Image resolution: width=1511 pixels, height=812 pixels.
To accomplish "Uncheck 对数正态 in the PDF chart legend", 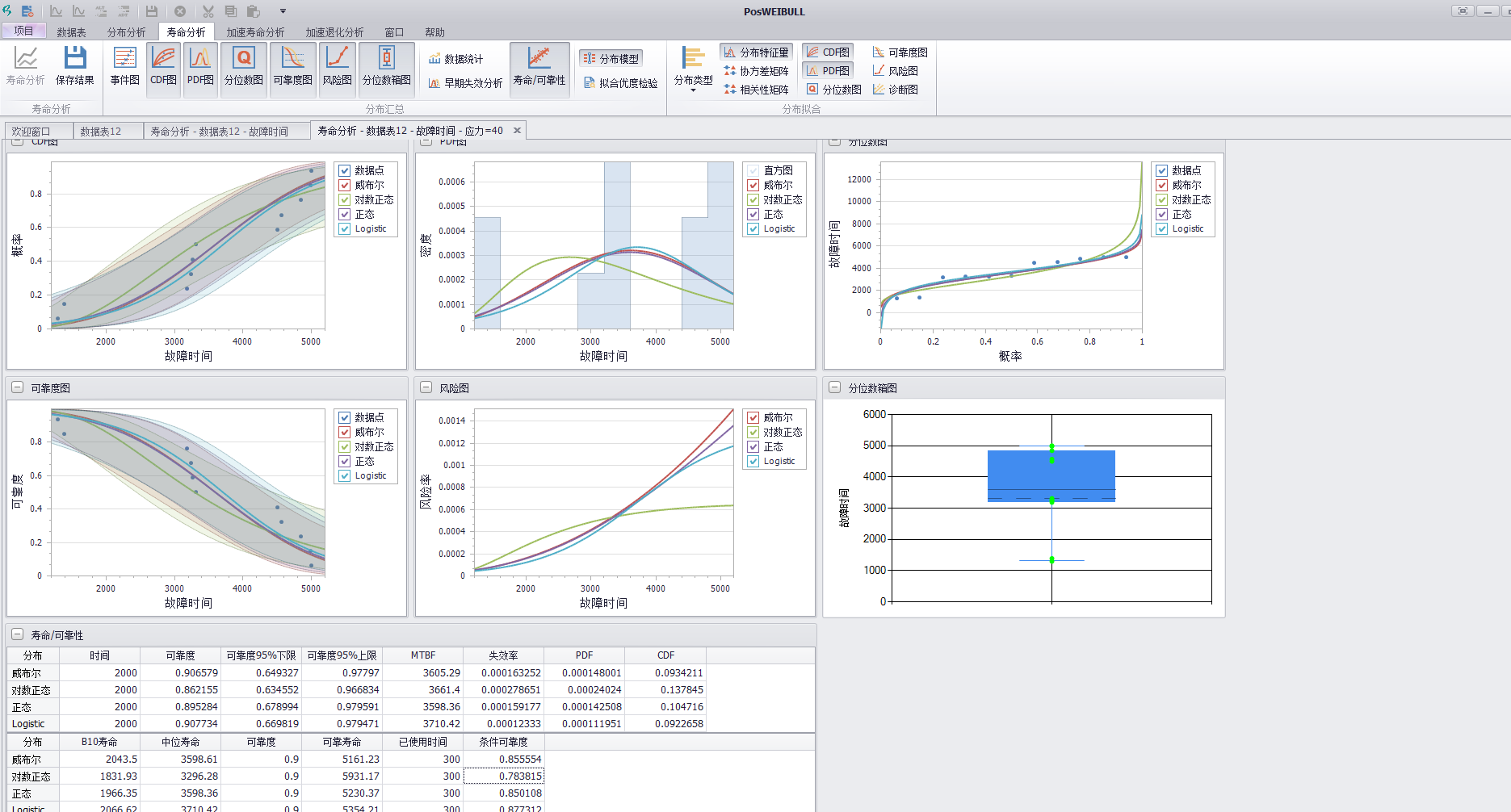I will click(753, 199).
